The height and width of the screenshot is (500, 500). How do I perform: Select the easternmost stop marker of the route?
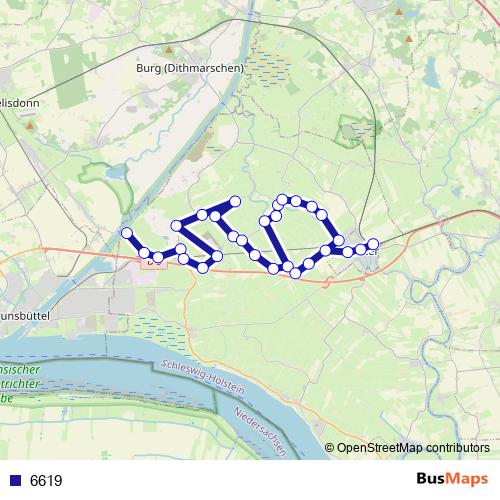tap(373, 244)
